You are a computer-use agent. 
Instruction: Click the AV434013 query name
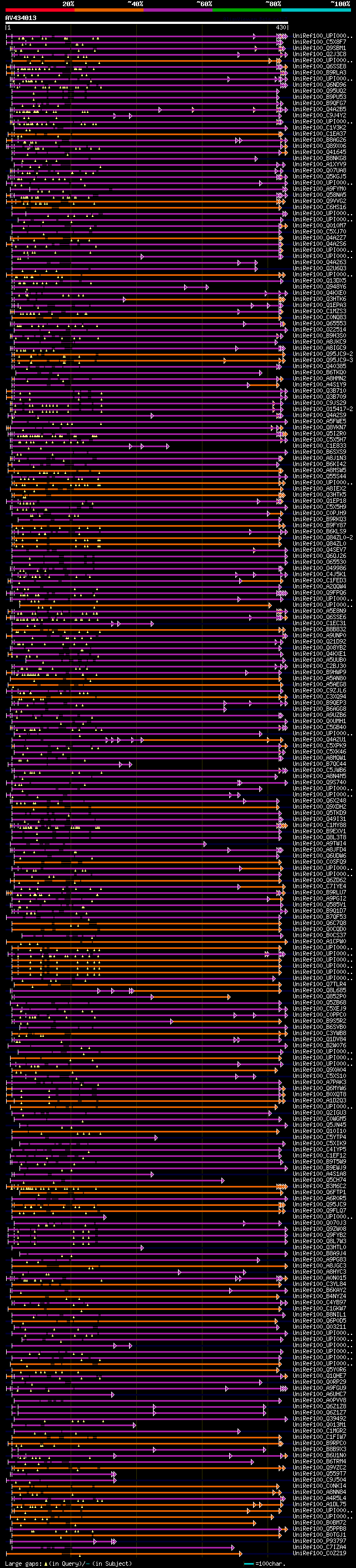[21, 18]
